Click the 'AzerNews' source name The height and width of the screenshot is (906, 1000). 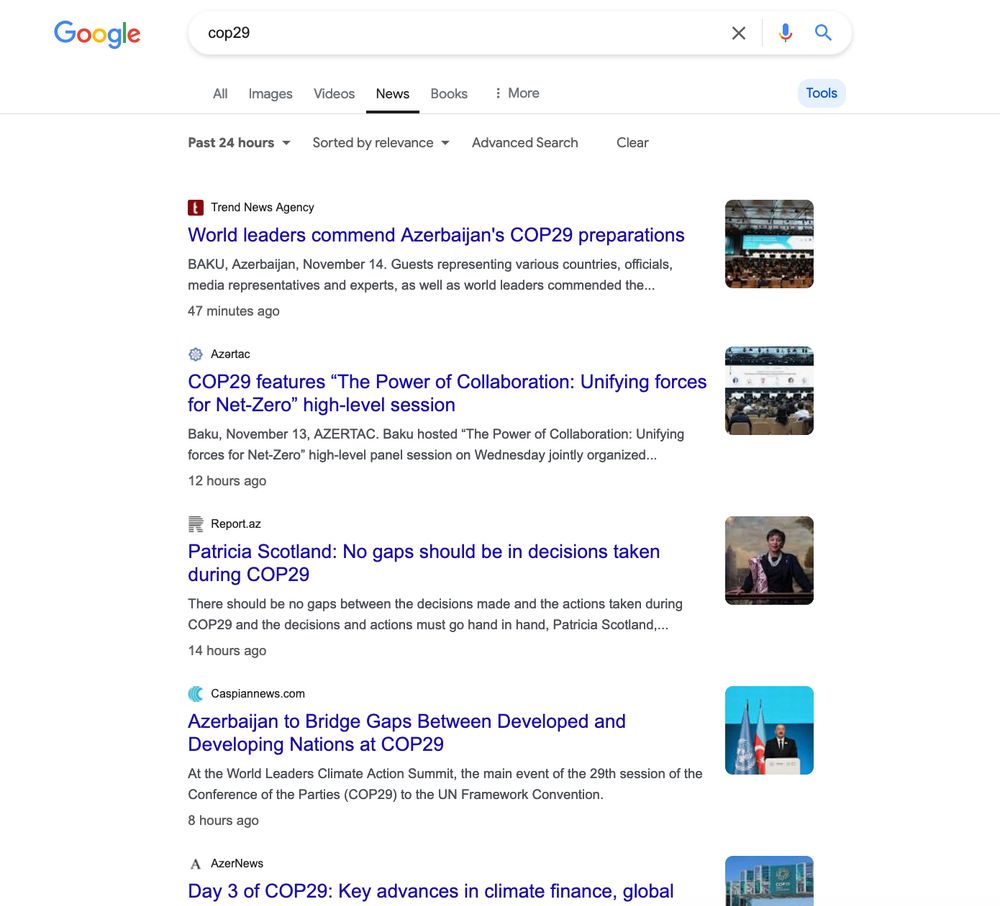point(237,863)
